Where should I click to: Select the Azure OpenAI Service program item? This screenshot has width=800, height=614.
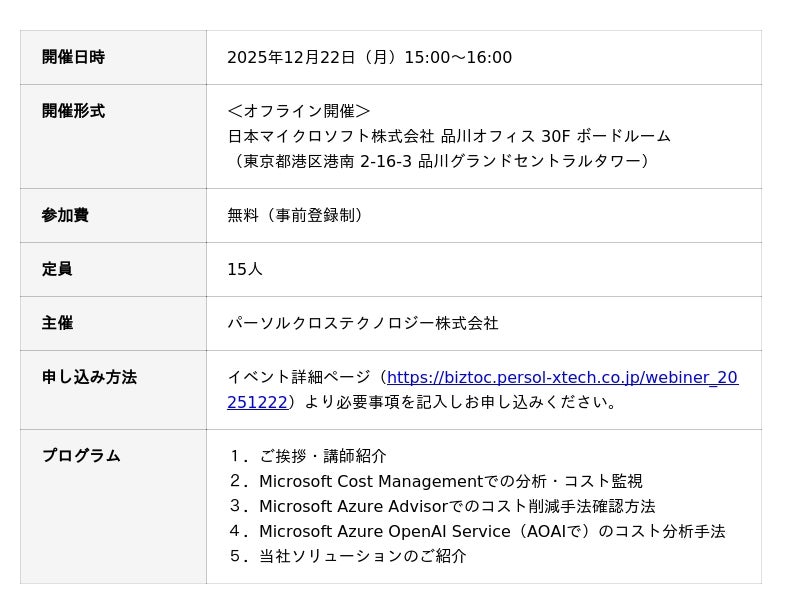491,531
